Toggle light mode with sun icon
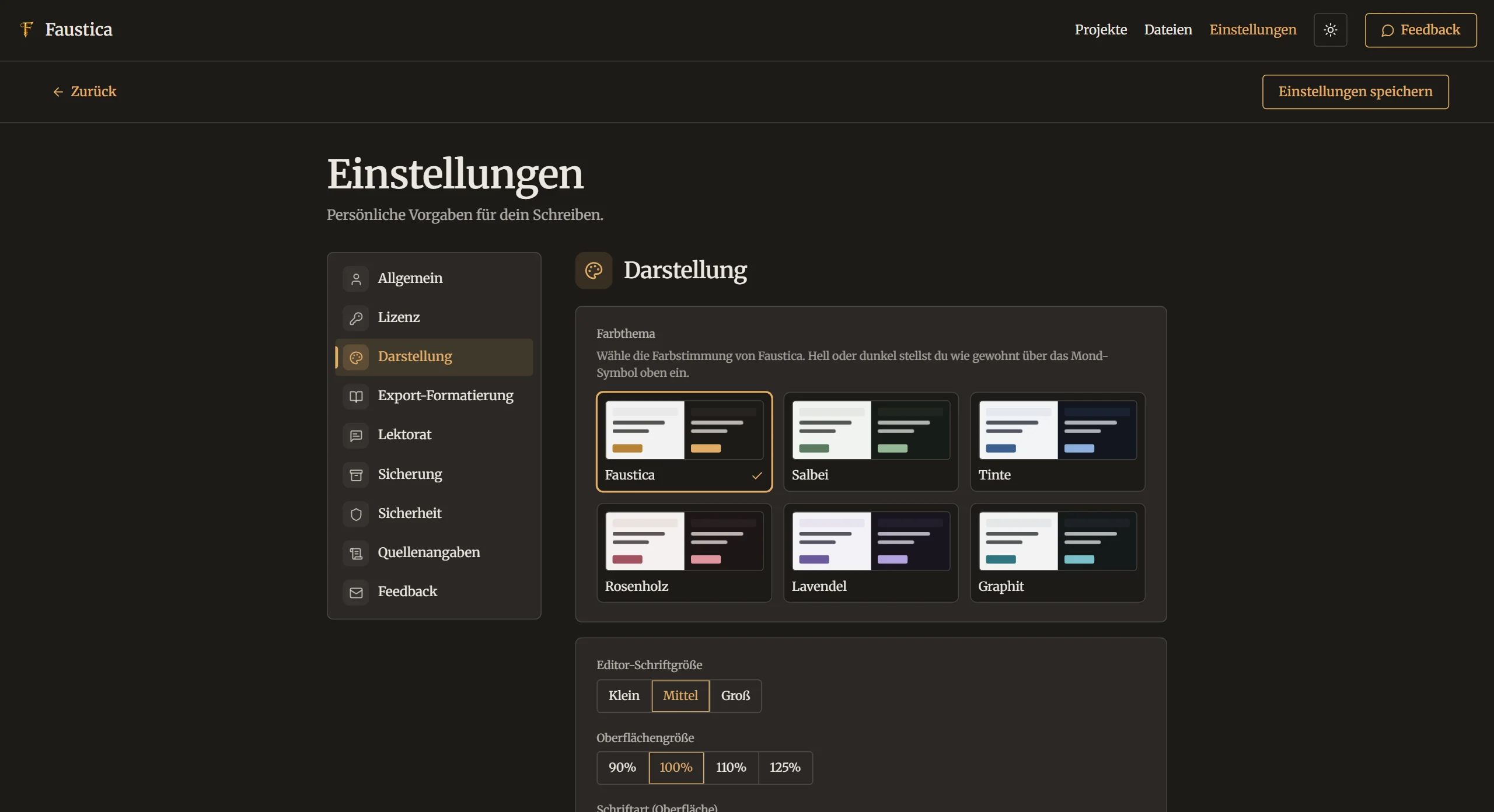The height and width of the screenshot is (812, 1494). point(1330,30)
